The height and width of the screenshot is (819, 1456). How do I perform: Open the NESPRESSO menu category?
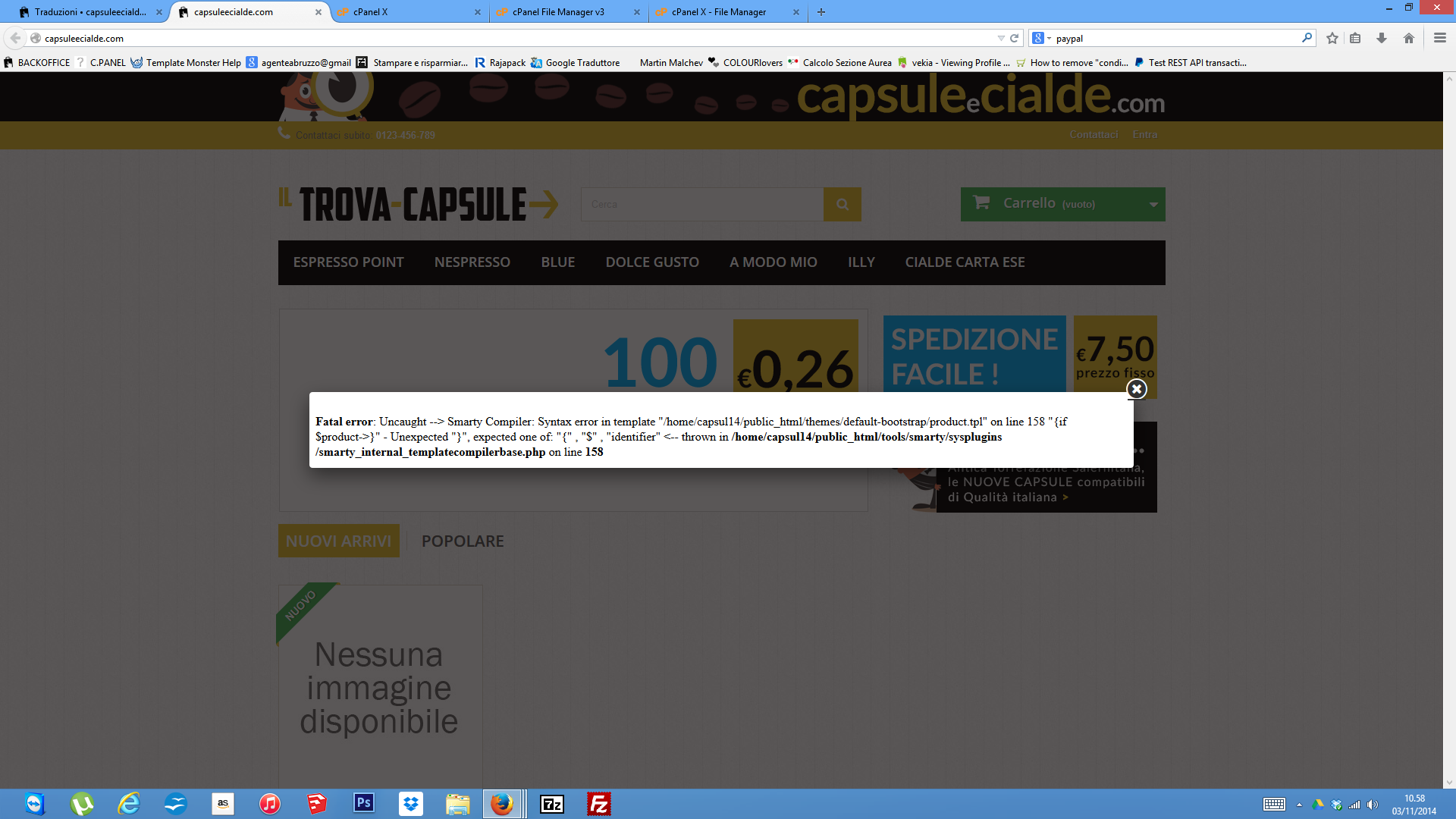pyautogui.click(x=472, y=262)
